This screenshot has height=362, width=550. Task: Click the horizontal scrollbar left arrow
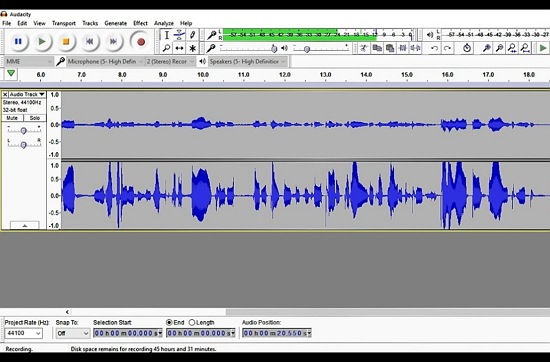pyautogui.click(x=67, y=312)
